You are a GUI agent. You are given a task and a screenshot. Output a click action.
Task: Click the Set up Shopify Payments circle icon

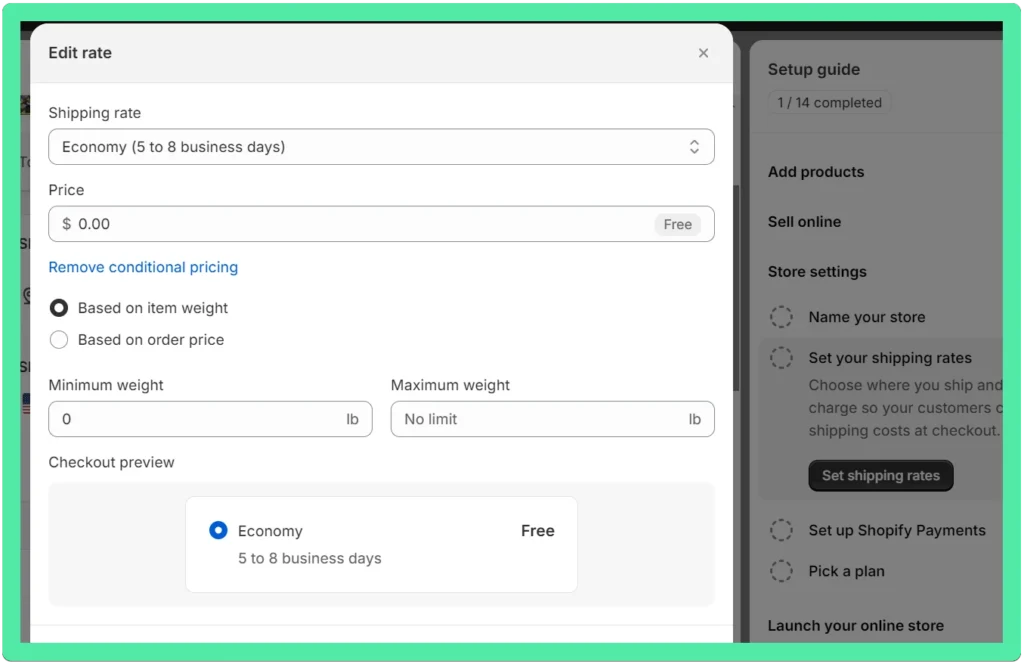[781, 530]
